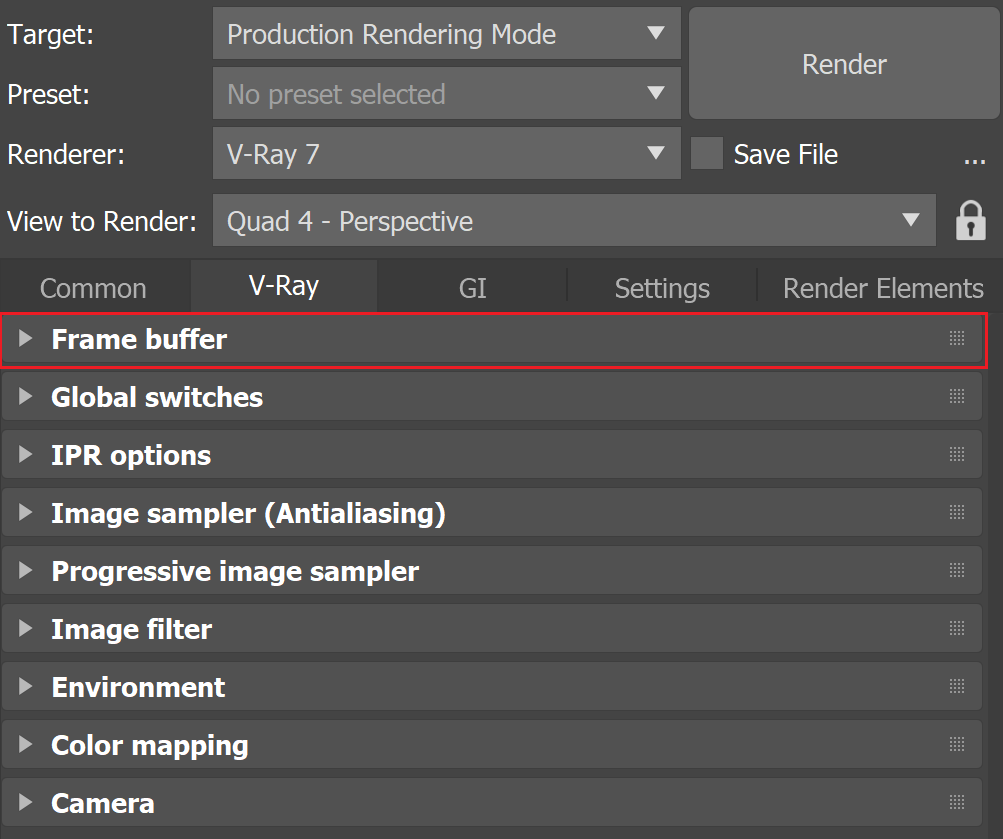This screenshot has width=1003, height=839.
Task: Click the Global switches rollout grip handle
Action: click(x=957, y=396)
